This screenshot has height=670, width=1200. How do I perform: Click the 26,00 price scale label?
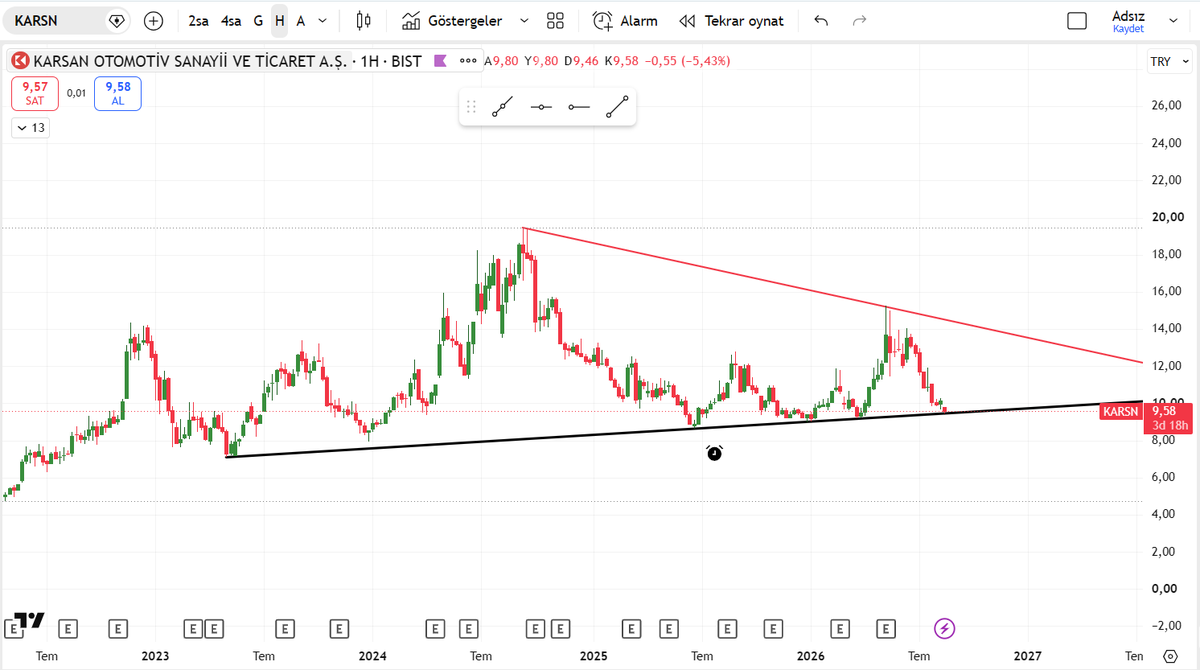[x=1169, y=105]
